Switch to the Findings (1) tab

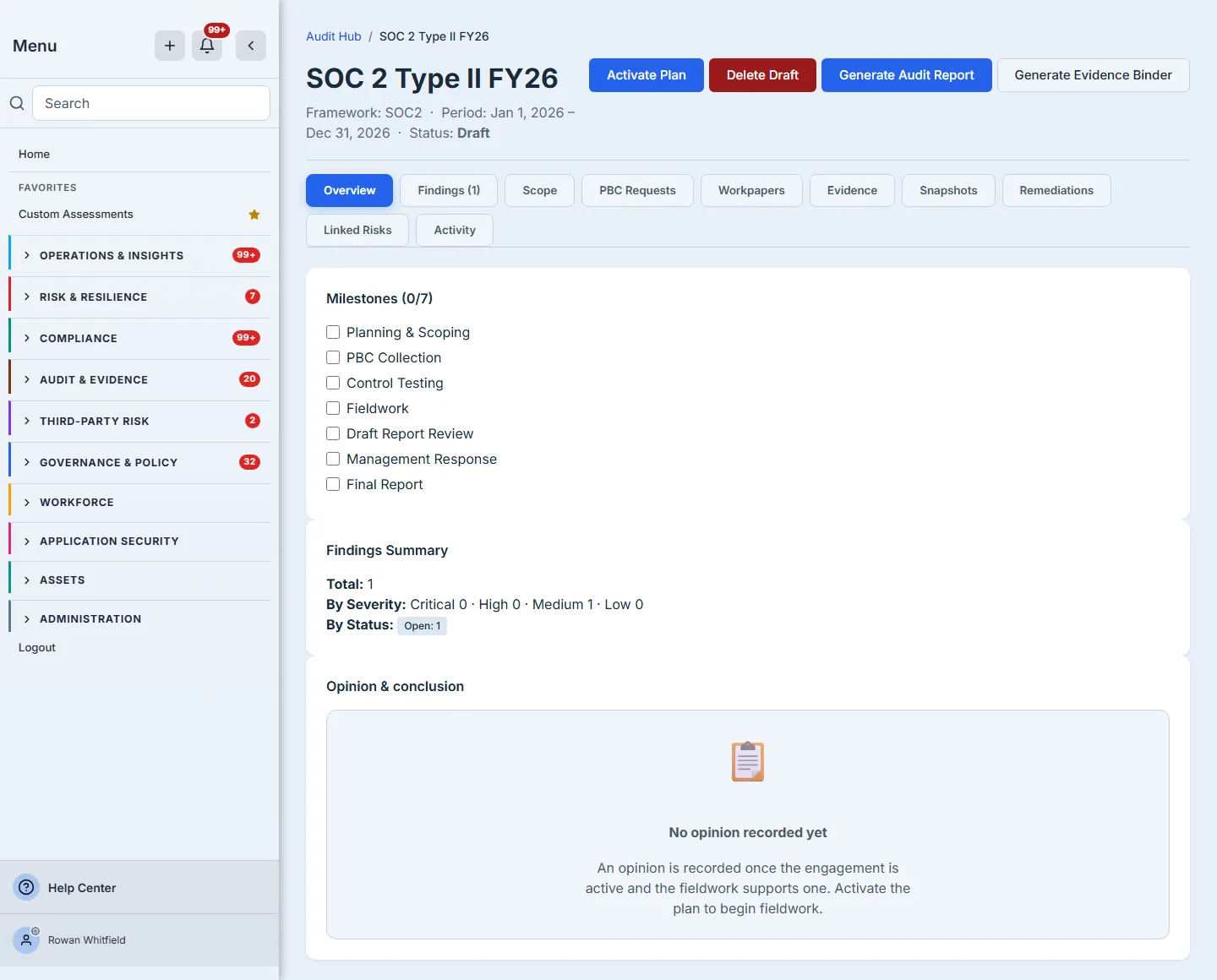pos(449,190)
